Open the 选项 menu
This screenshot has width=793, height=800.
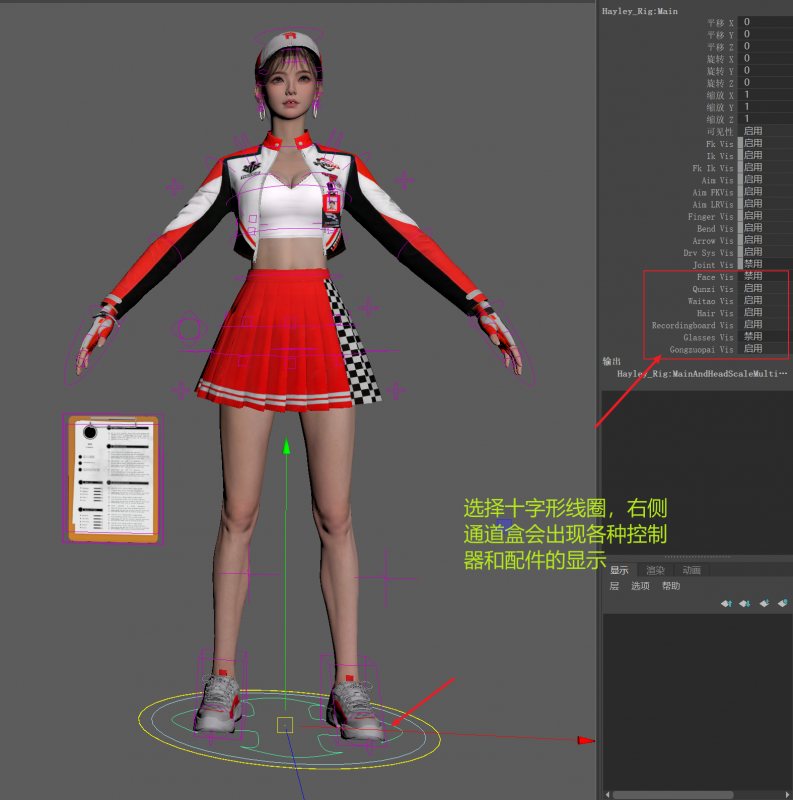640,586
